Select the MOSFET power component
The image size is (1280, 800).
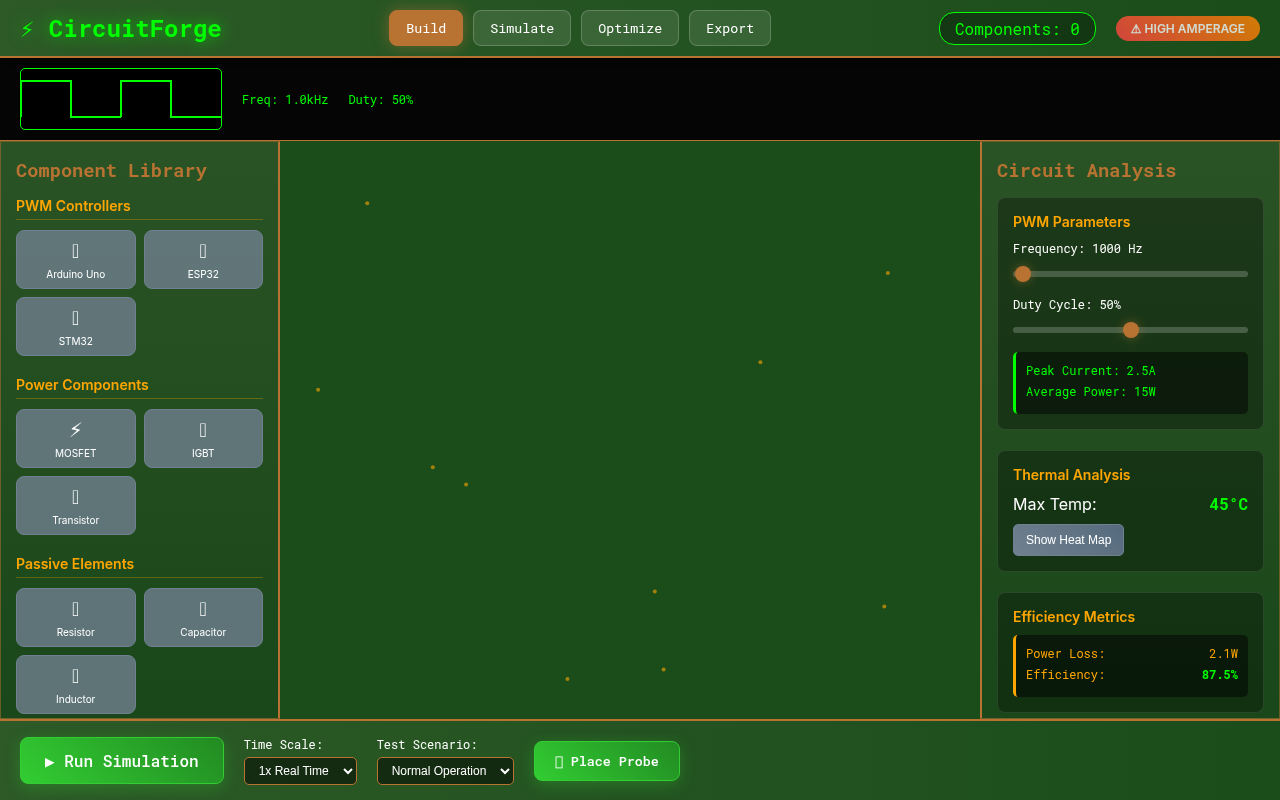click(75, 438)
